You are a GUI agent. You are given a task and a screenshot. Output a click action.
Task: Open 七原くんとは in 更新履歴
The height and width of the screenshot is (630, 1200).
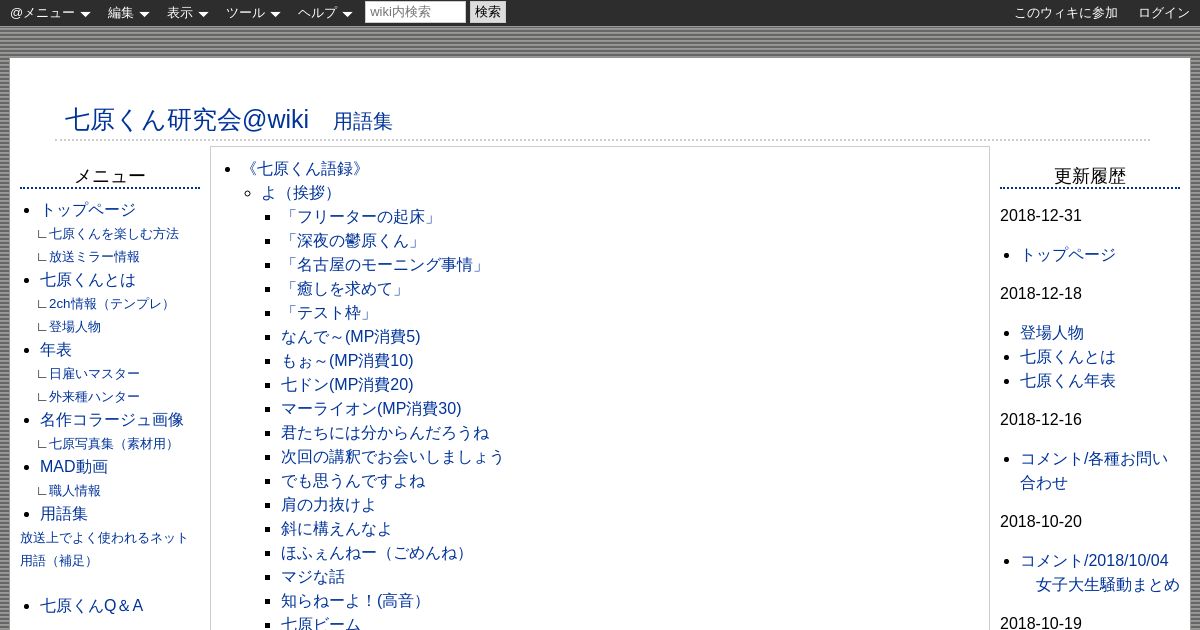(1068, 357)
